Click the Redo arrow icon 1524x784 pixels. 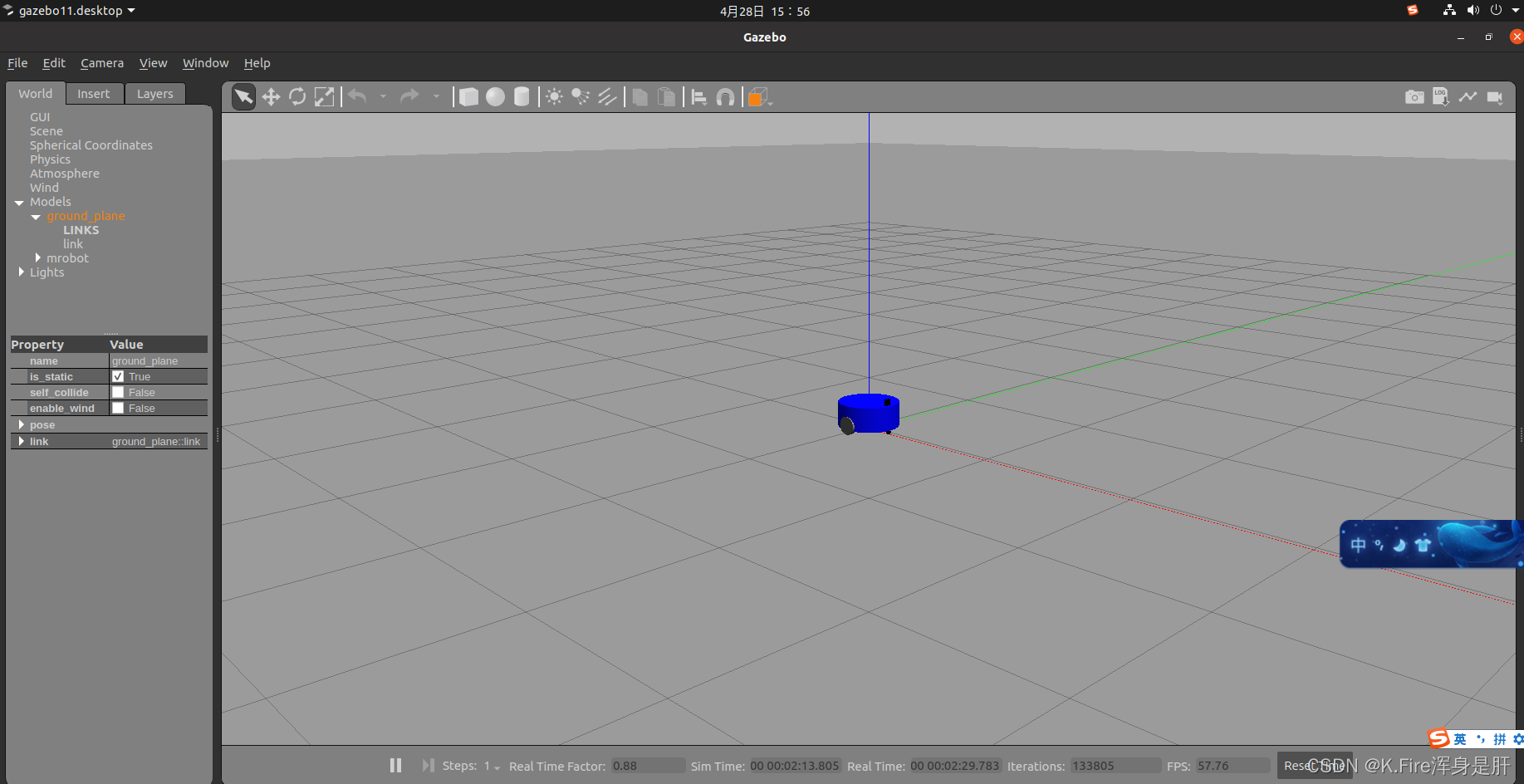click(x=410, y=97)
